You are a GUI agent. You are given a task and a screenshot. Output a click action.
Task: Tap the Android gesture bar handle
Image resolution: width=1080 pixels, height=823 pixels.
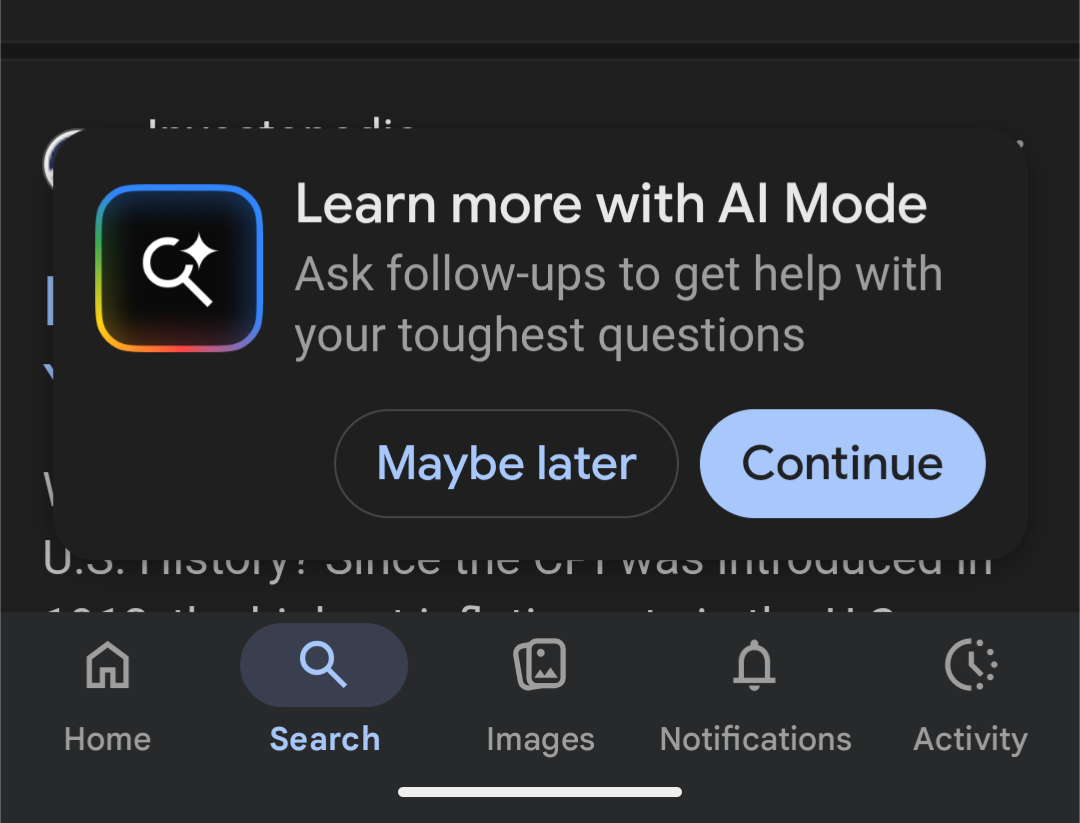(x=540, y=792)
